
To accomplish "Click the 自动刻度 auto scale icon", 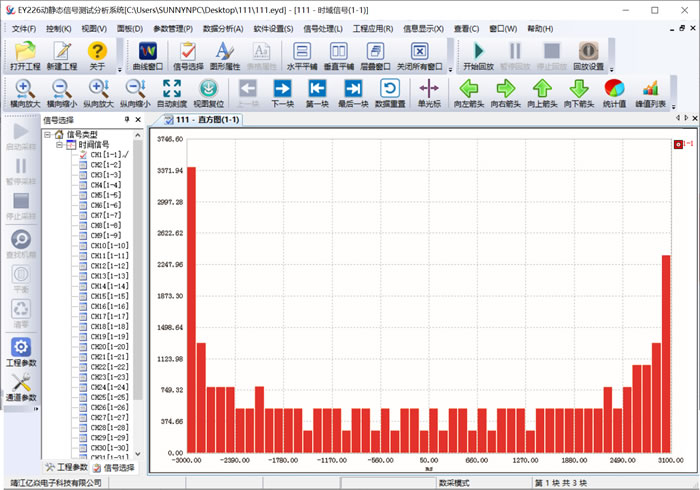I will tap(171, 94).
